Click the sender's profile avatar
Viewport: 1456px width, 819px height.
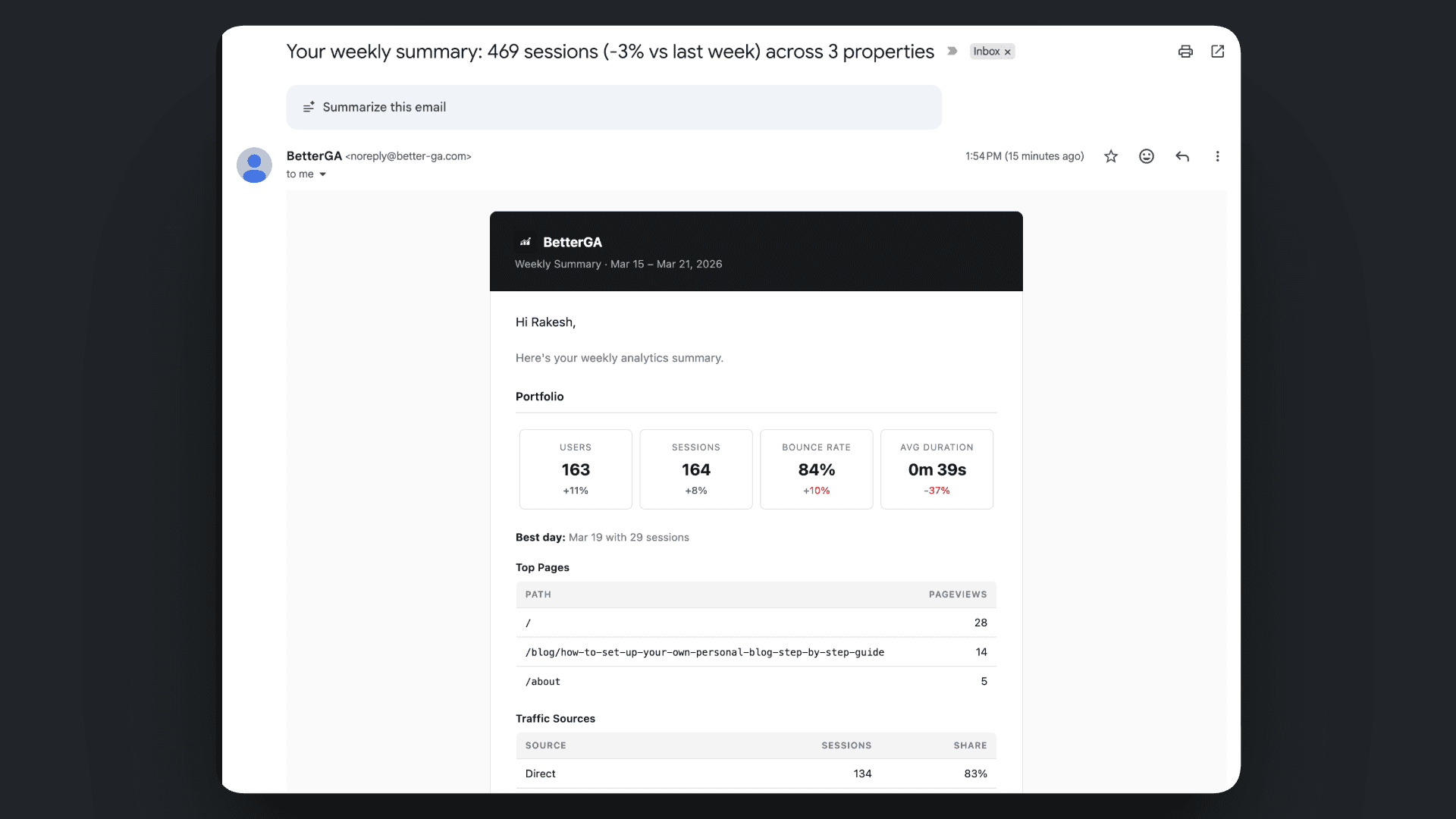[255, 165]
